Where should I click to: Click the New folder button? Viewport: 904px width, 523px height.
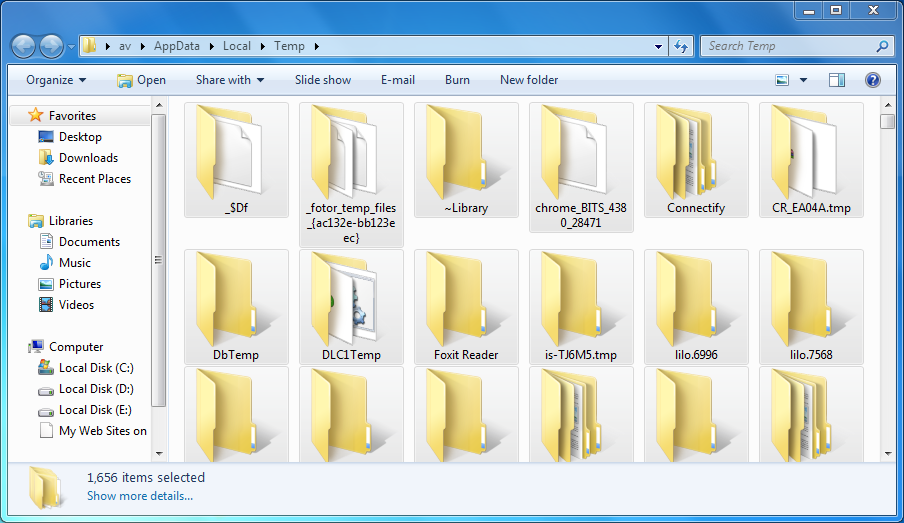[x=529, y=80]
